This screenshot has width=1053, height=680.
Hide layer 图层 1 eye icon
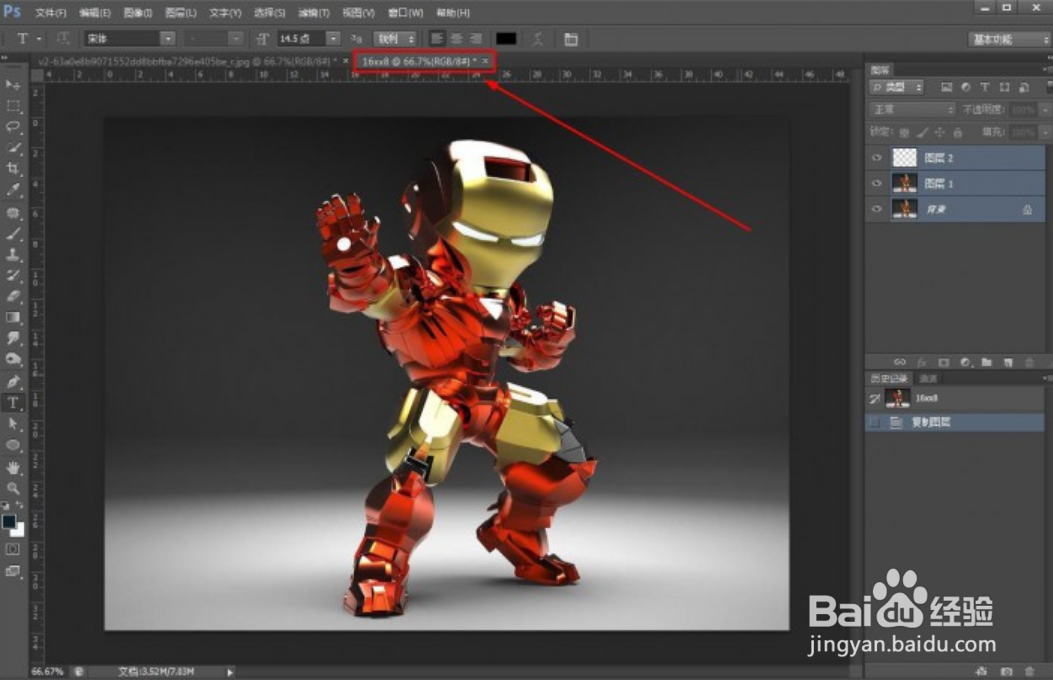[876, 183]
